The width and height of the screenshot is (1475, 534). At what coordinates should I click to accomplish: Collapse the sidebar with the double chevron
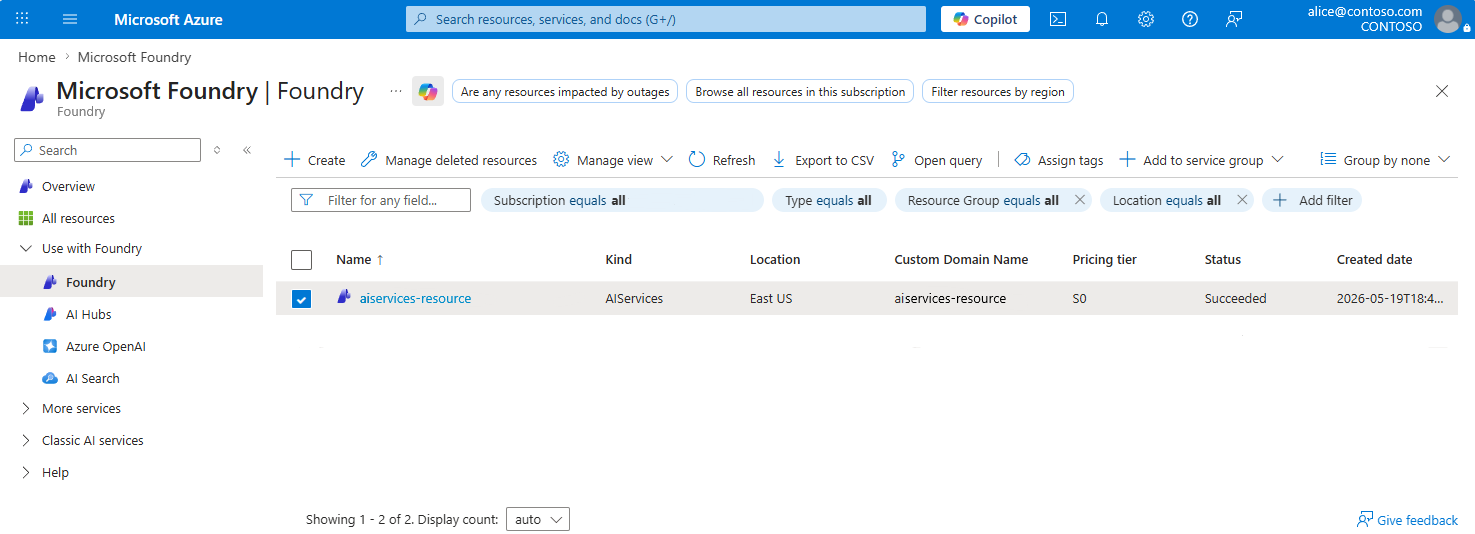click(x=247, y=150)
